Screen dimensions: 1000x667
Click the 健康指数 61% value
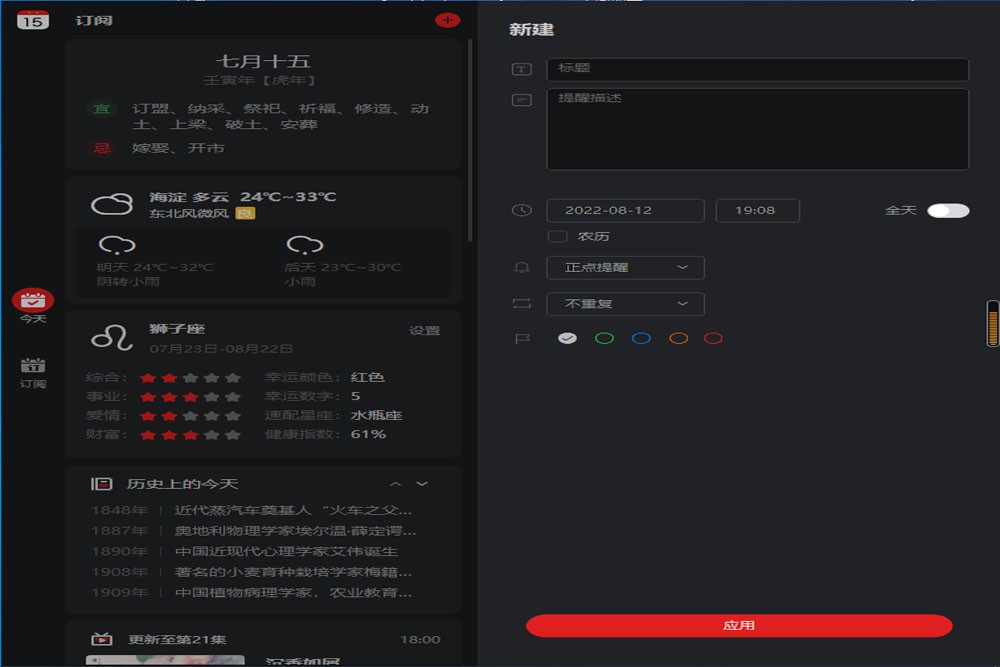click(369, 434)
